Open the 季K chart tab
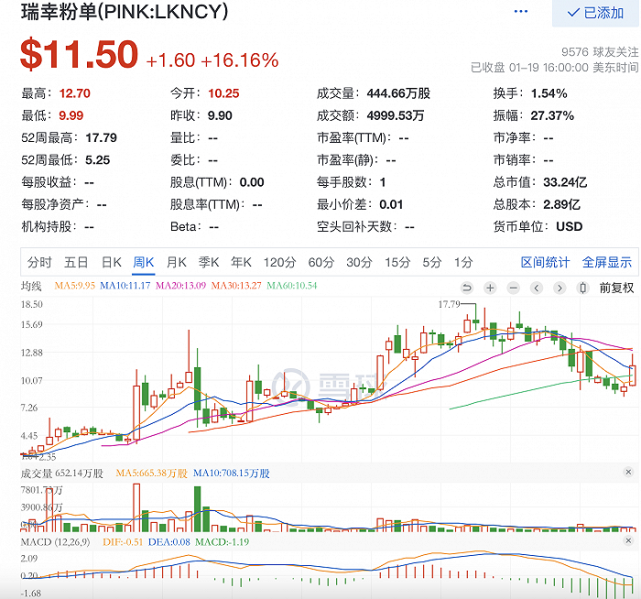 point(208,262)
